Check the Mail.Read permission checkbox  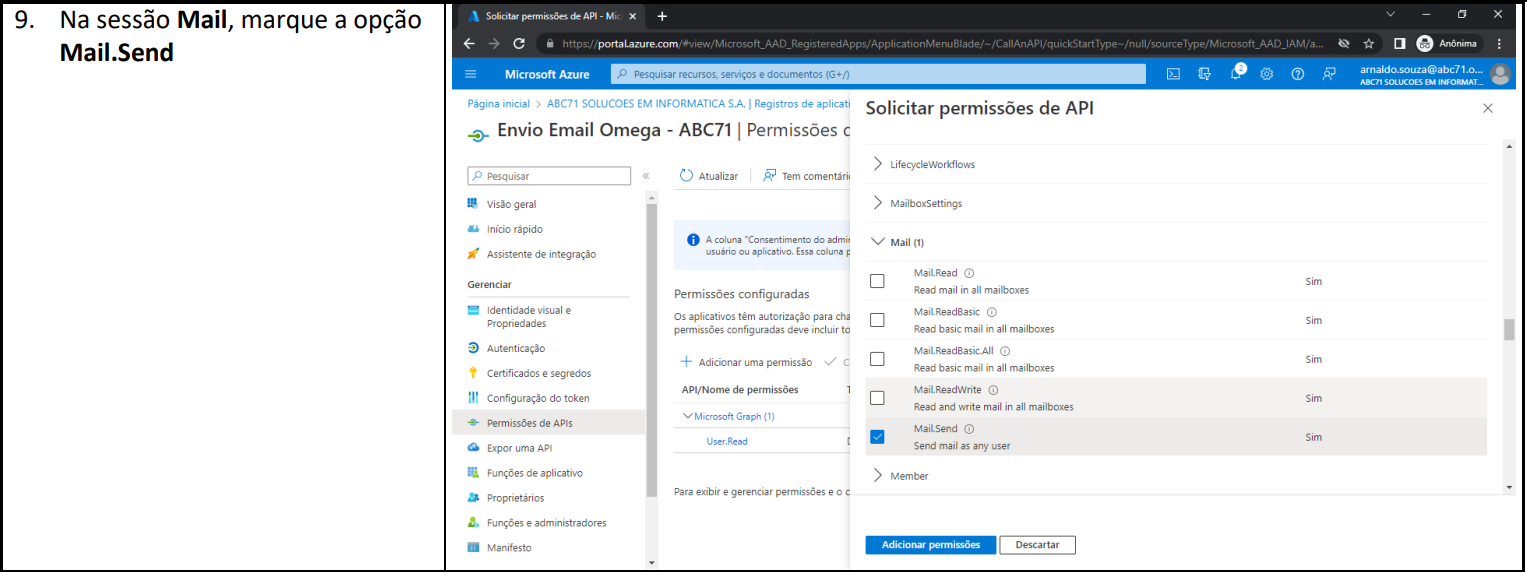(877, 281)
